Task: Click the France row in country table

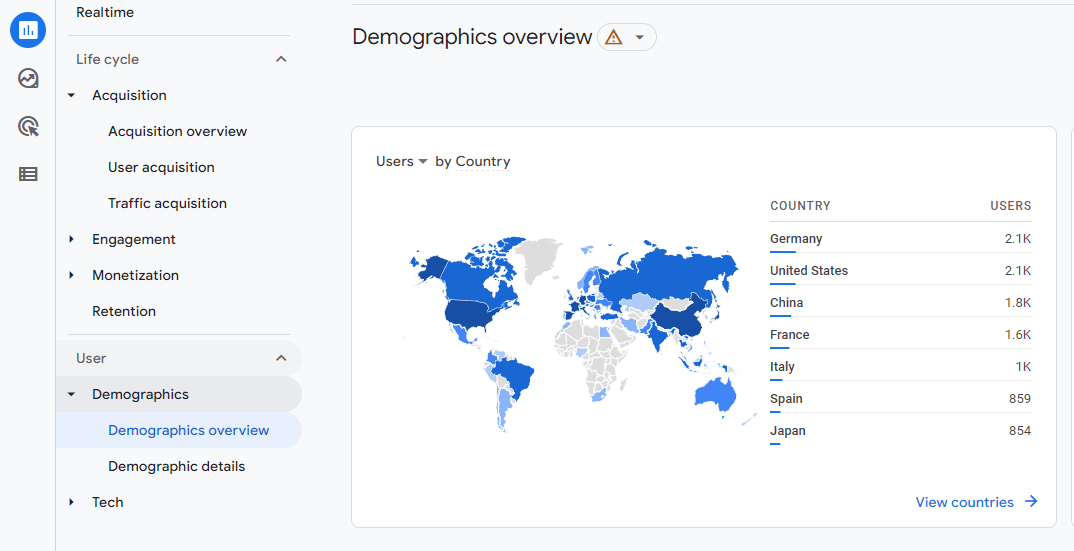Action: point(900,334)
